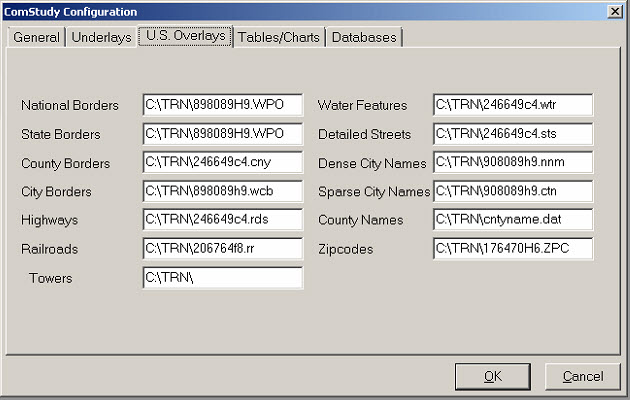Click the Water Features label
The image size is (630, 400).
362,105
